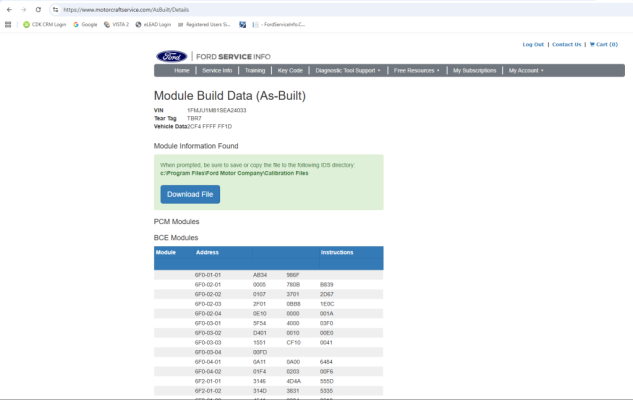Select Vehicle Data value 2CF4 FFFF FF1D
The image size is (633, 400).
pos(210,126)
